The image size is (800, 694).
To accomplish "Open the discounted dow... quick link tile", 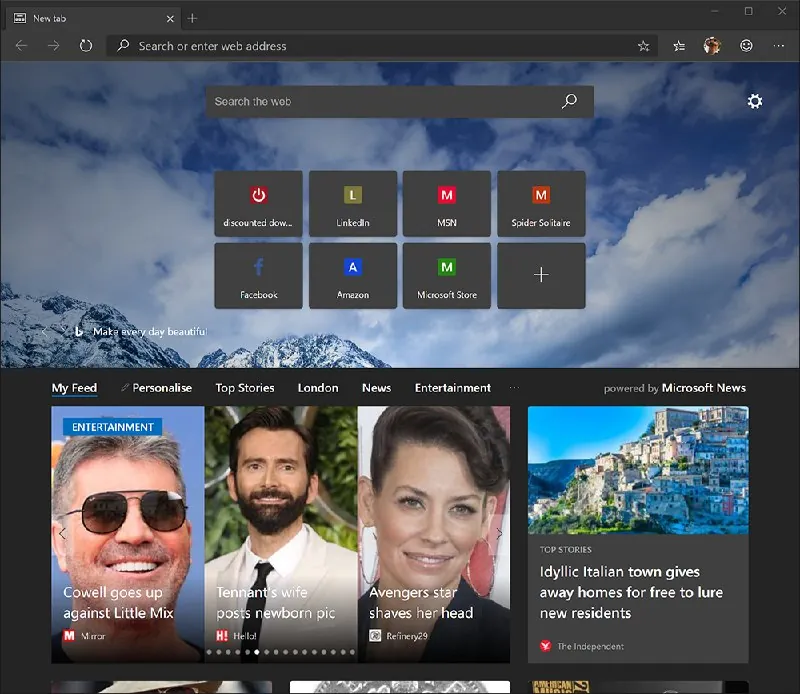I will pyautogui.click(x=258, y=204).
